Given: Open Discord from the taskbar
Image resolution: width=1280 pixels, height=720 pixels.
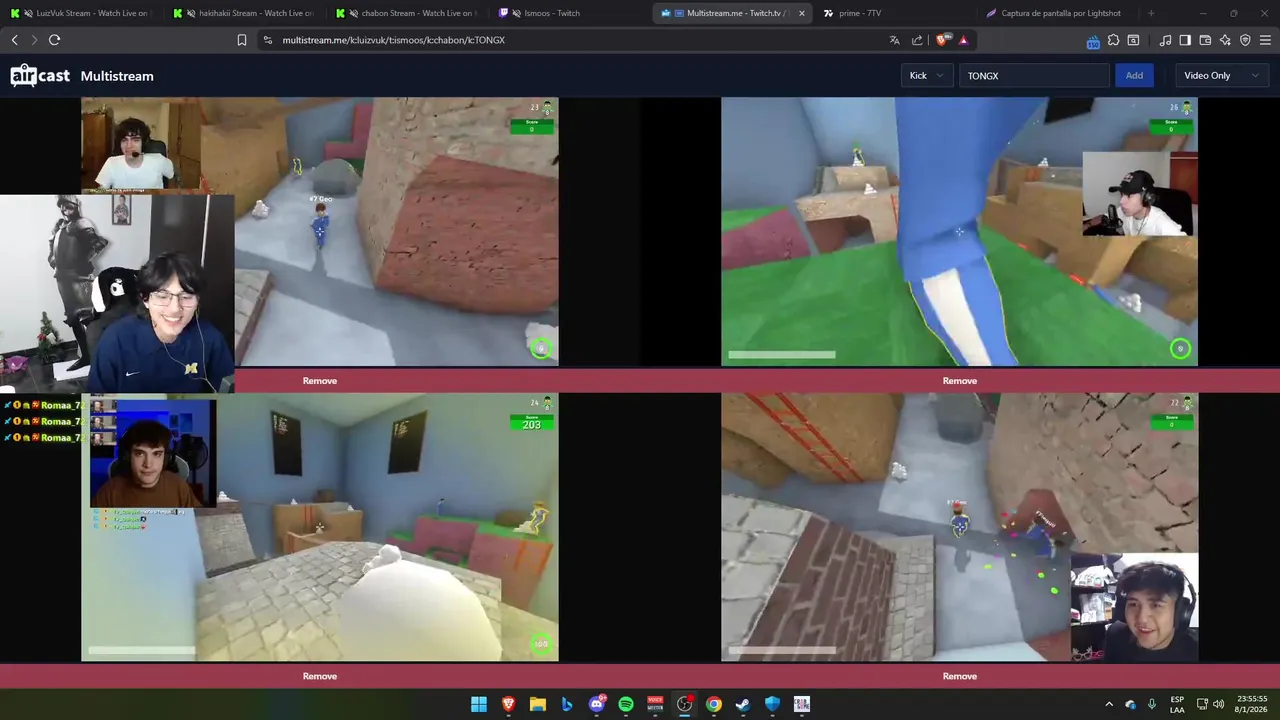Looking at the screenshot, I should (597, 704).
